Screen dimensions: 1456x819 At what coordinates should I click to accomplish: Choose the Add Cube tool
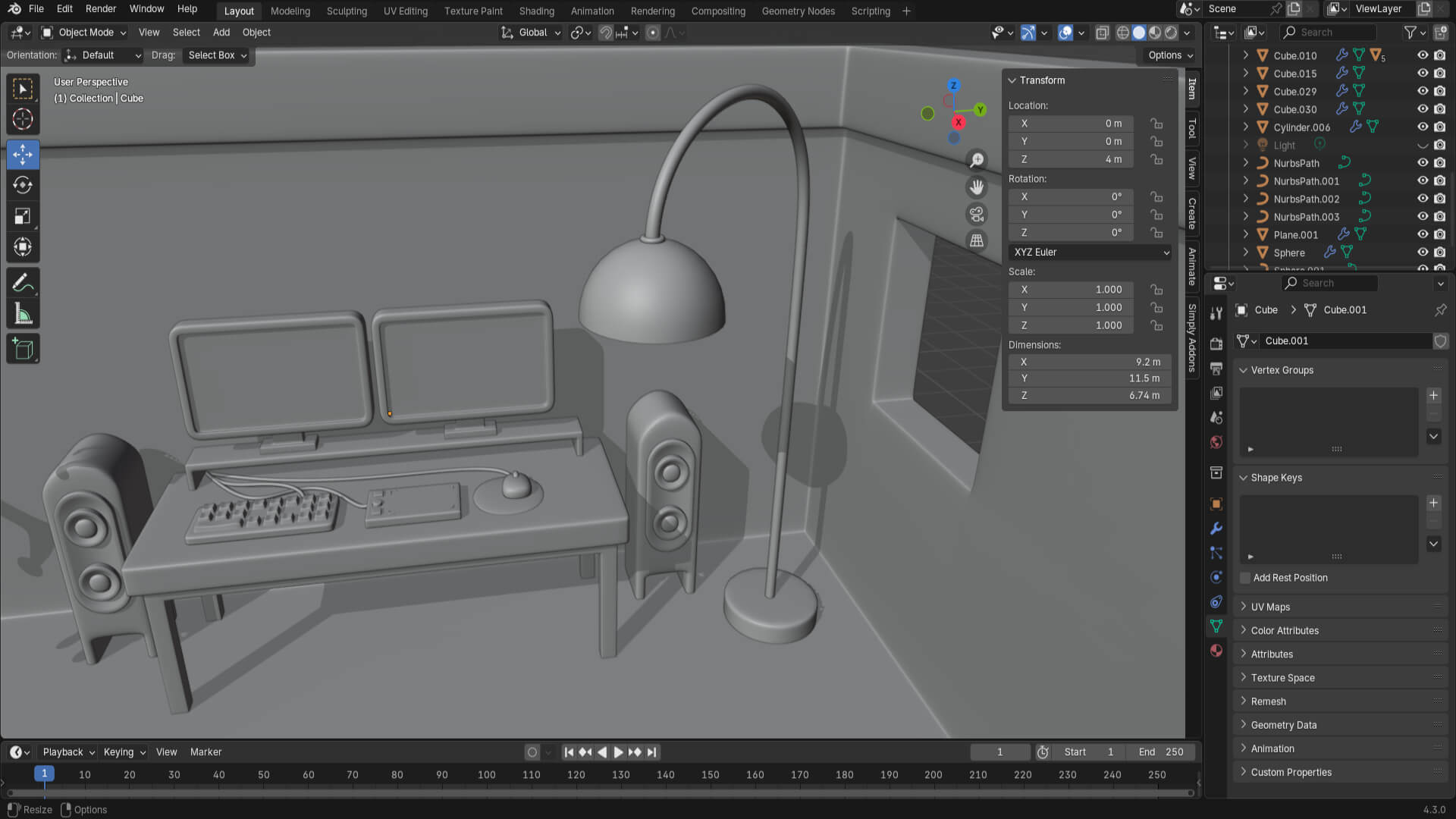pyautogui.click(x=23, y=349)
